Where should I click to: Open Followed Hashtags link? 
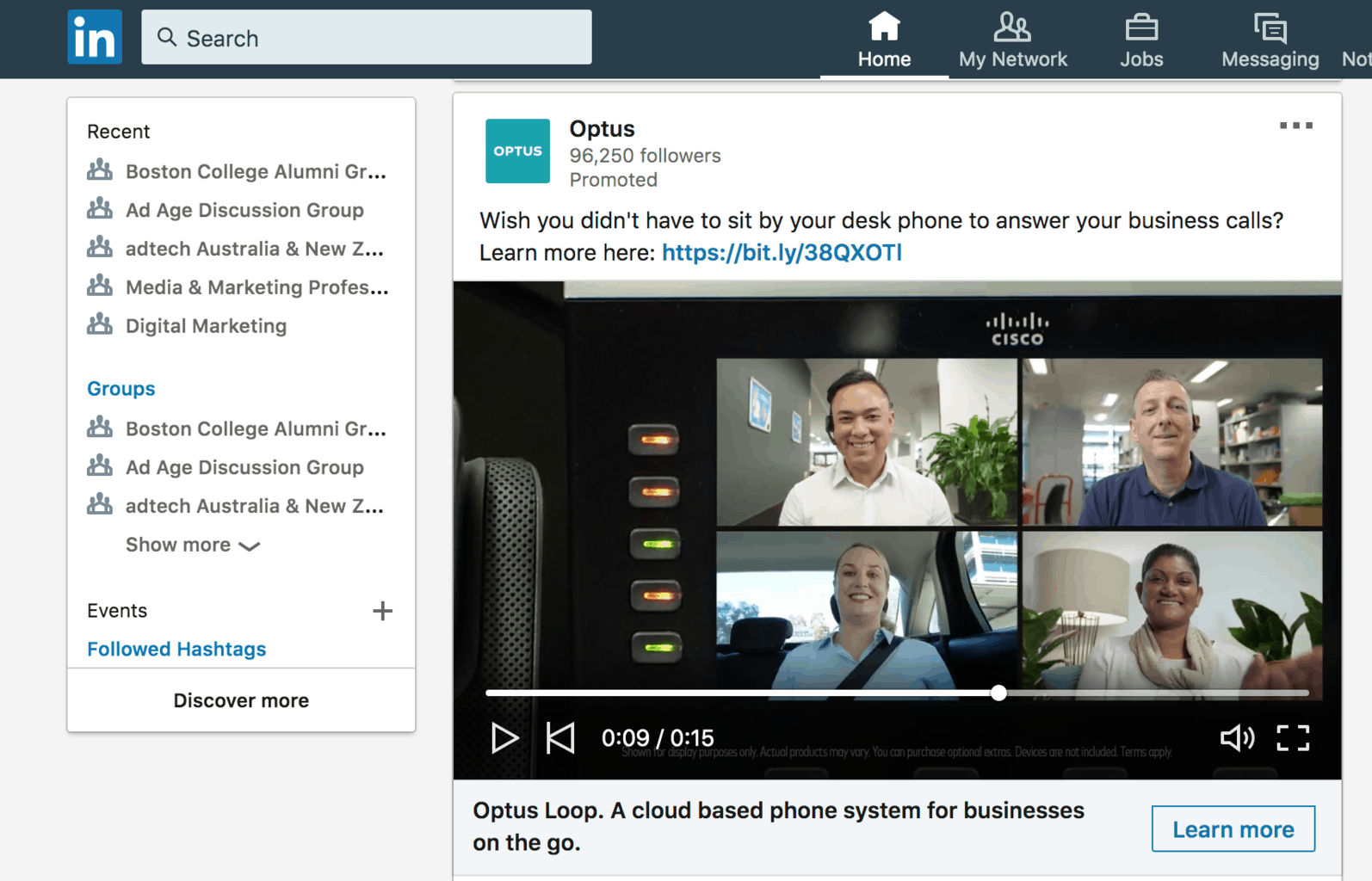[x=176, y=649]
